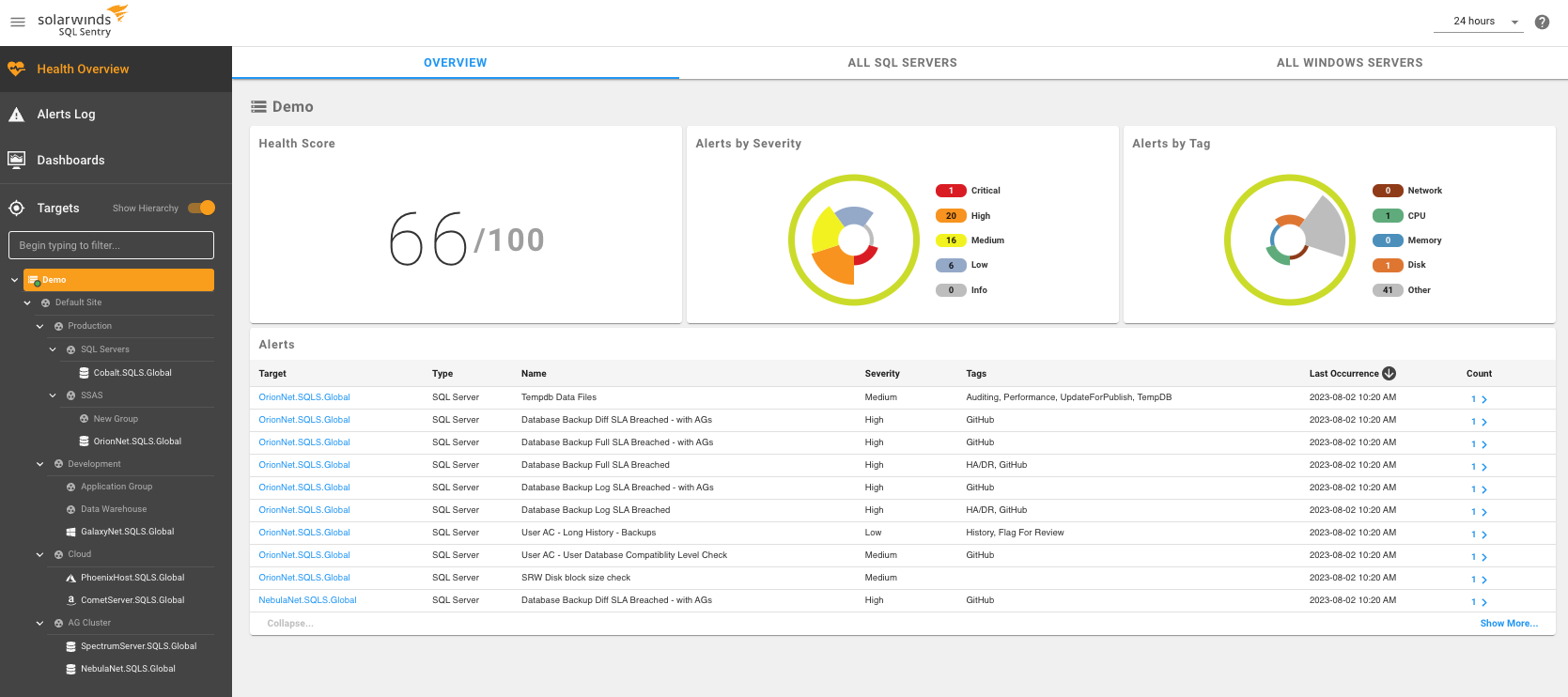Click the Disk tag orange badge
The height and width of the screenshot is (697, 1568).
tap(1388, 265)
